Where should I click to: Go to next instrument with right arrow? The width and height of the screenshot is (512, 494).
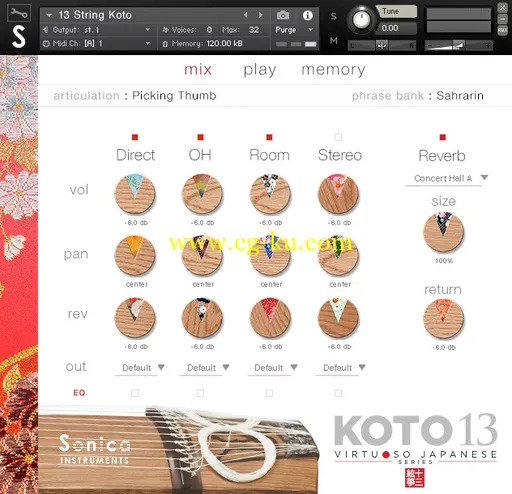(x=261, y=15)
